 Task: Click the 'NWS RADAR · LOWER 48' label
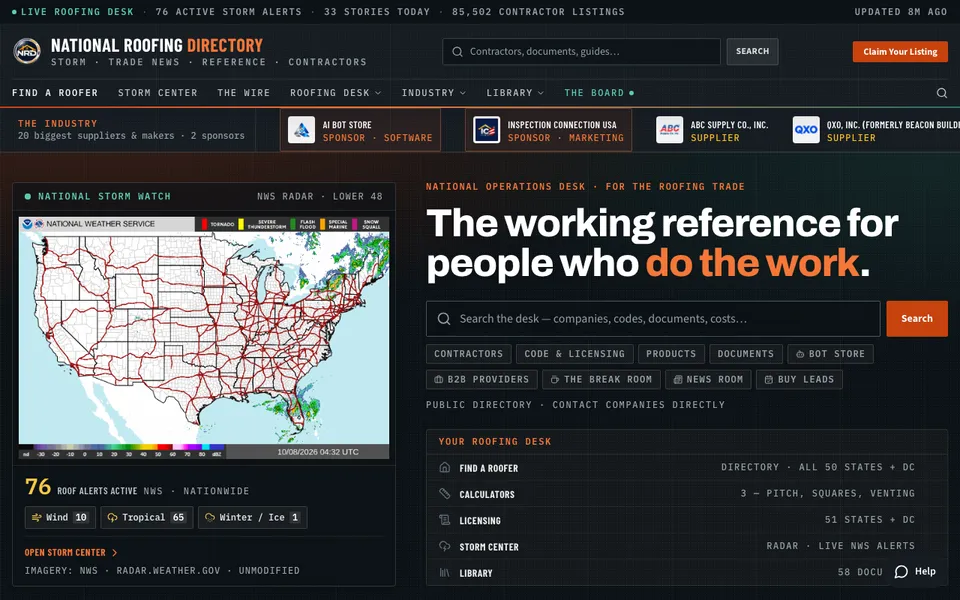click(x=320, y=197)
